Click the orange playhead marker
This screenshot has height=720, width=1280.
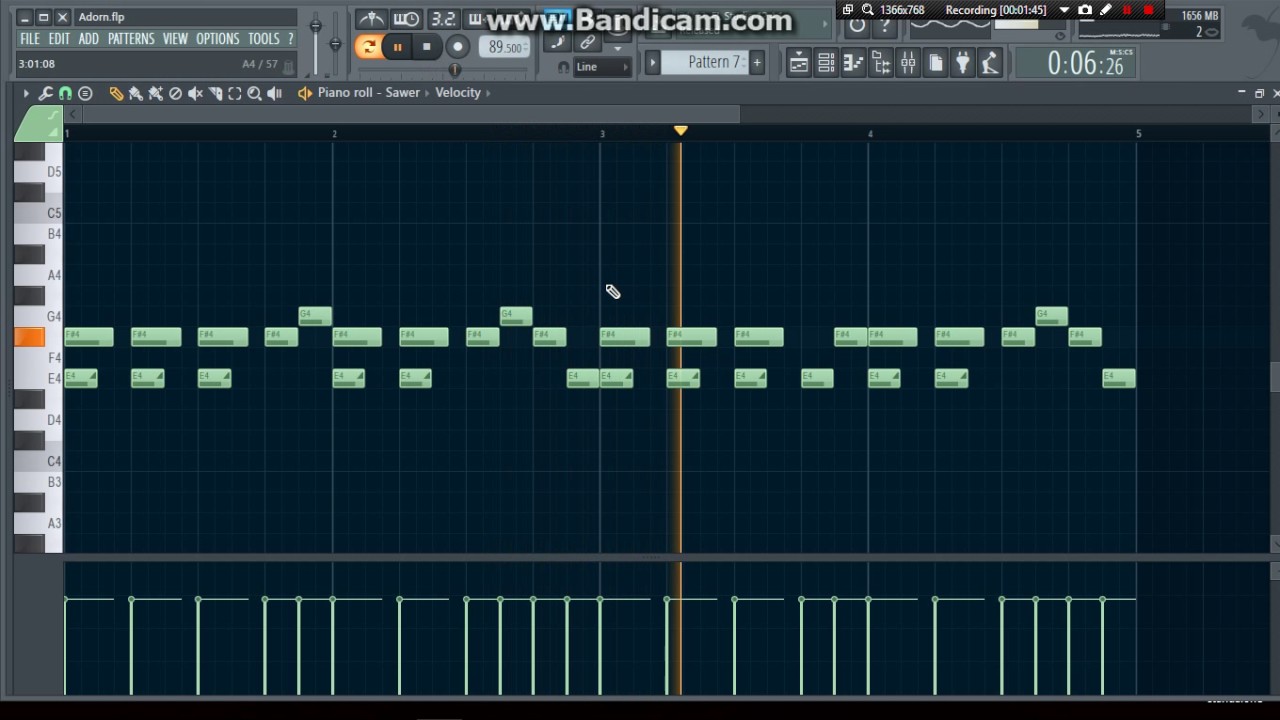(x=681, y=131)
